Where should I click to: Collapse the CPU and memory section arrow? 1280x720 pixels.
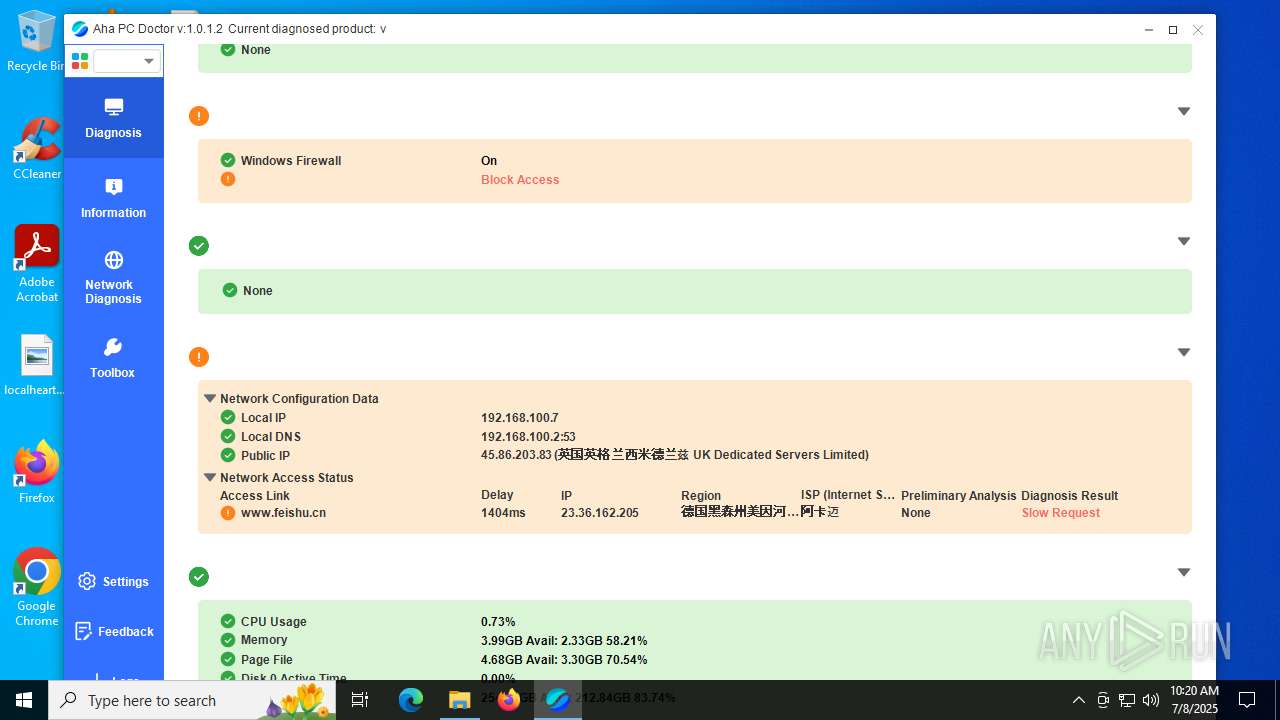coord(1184,573)
